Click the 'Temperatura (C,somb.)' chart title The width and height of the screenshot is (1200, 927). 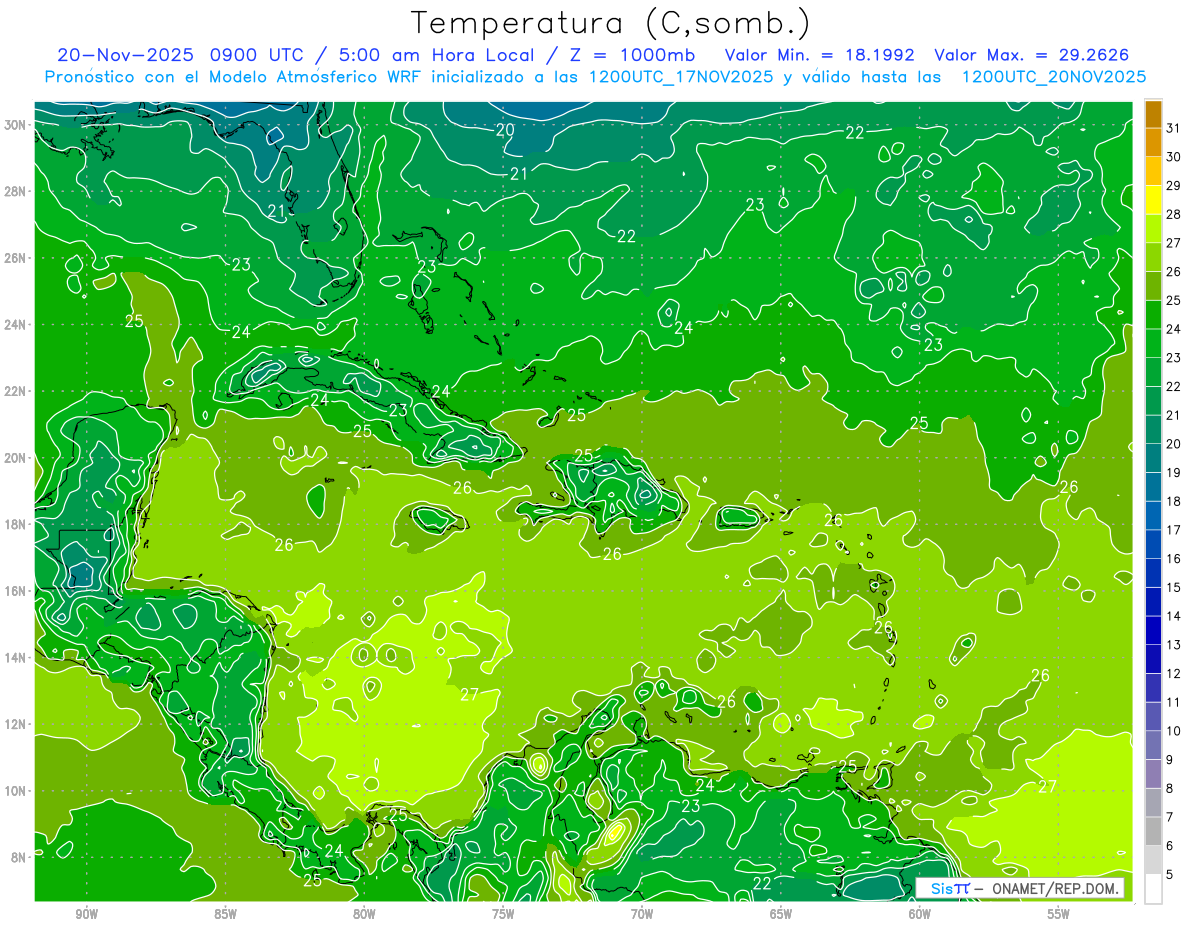[611, 23]
